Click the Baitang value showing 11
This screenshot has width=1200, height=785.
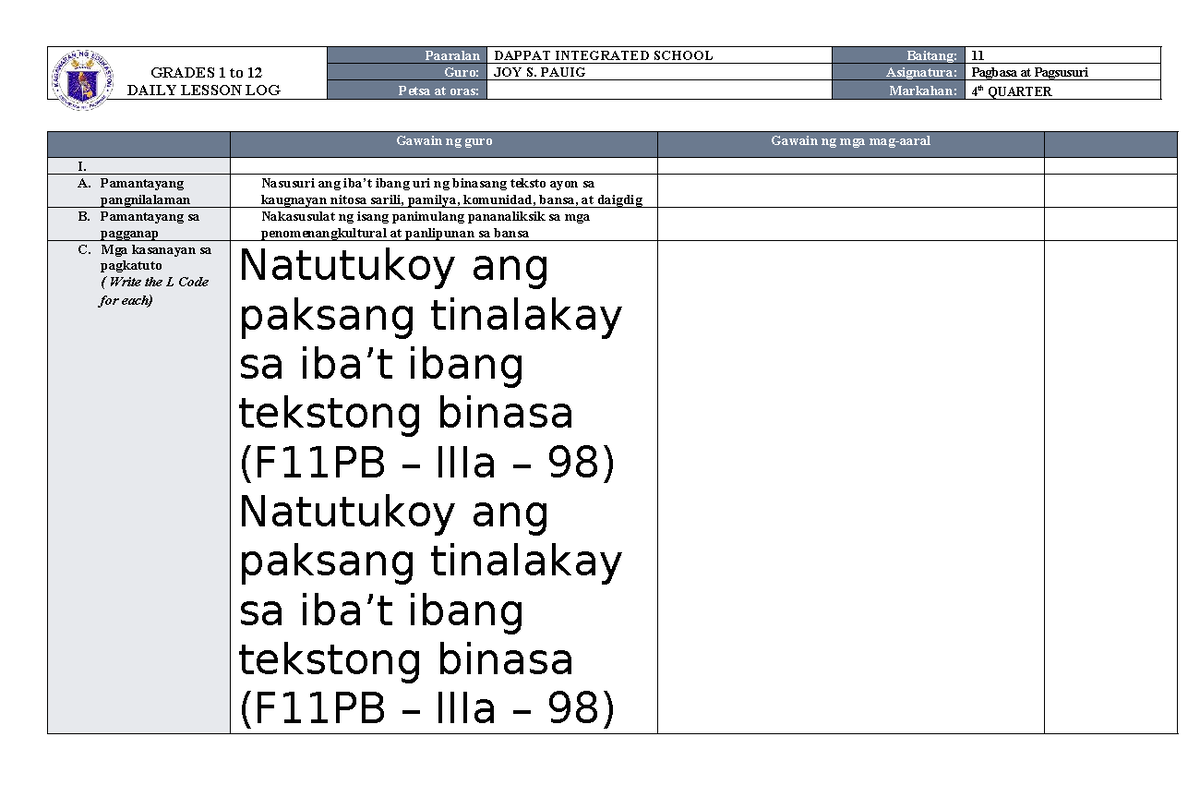coord(978,55)
